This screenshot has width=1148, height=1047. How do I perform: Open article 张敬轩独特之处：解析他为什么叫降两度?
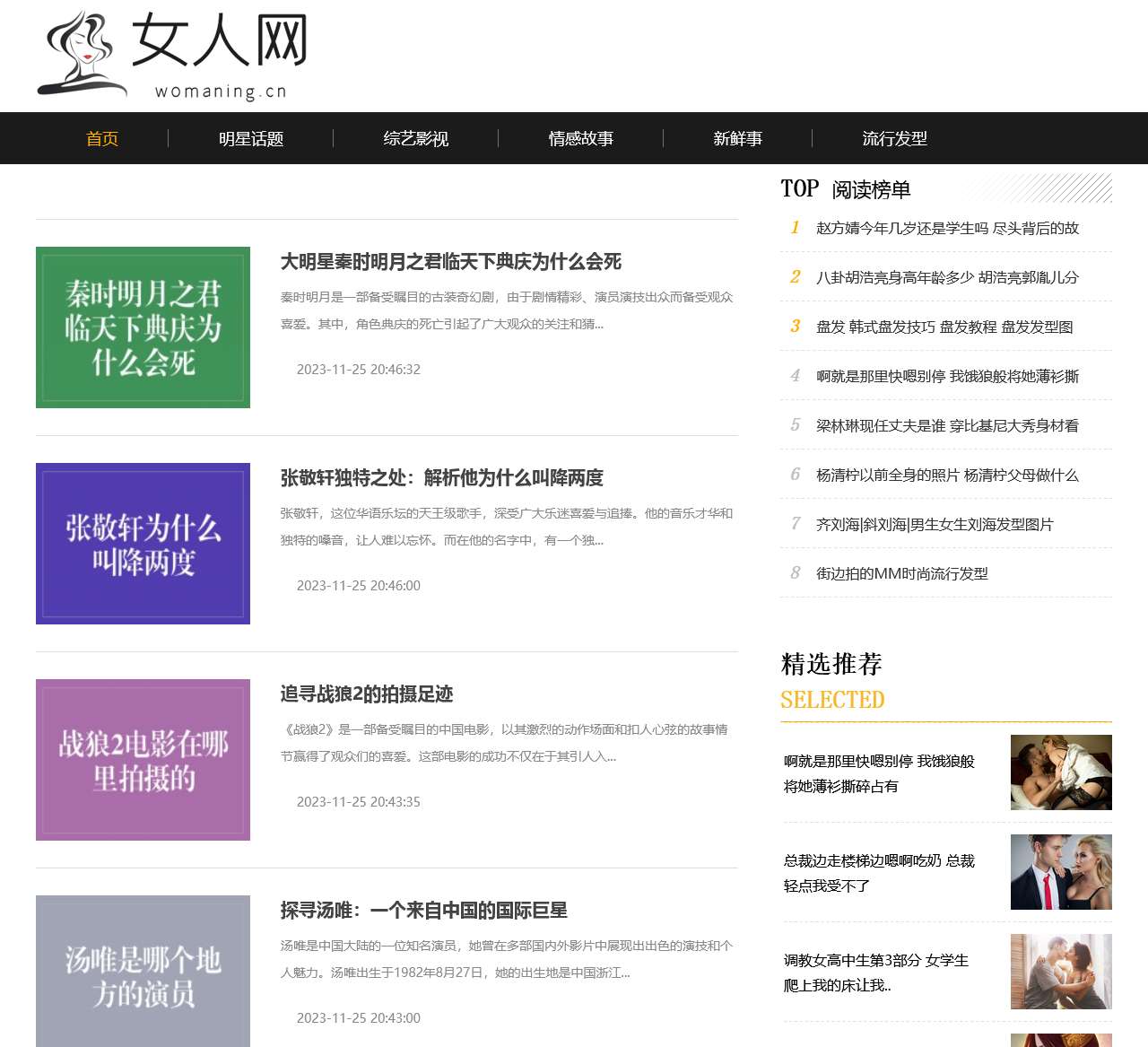coord(442,477)
